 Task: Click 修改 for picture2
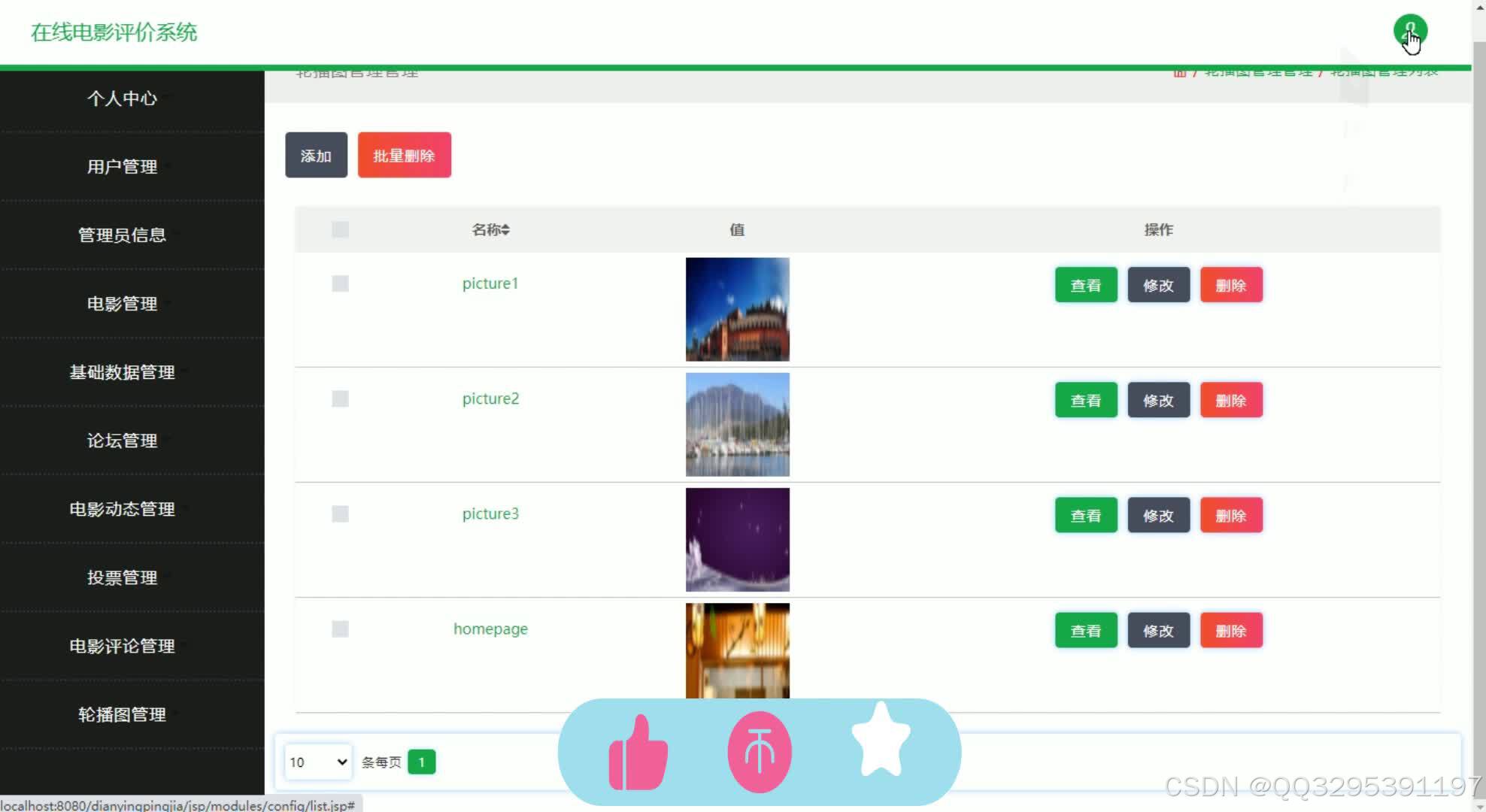coord(1158,400)
